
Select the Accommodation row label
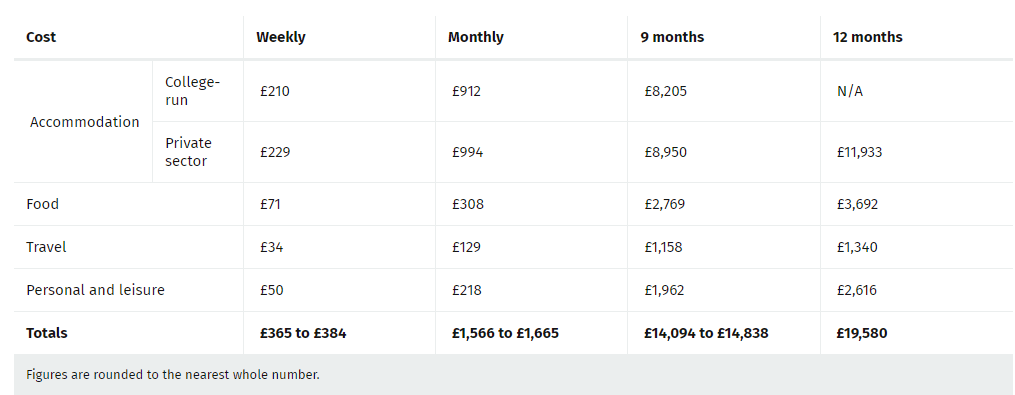click(x=84, y=122)
